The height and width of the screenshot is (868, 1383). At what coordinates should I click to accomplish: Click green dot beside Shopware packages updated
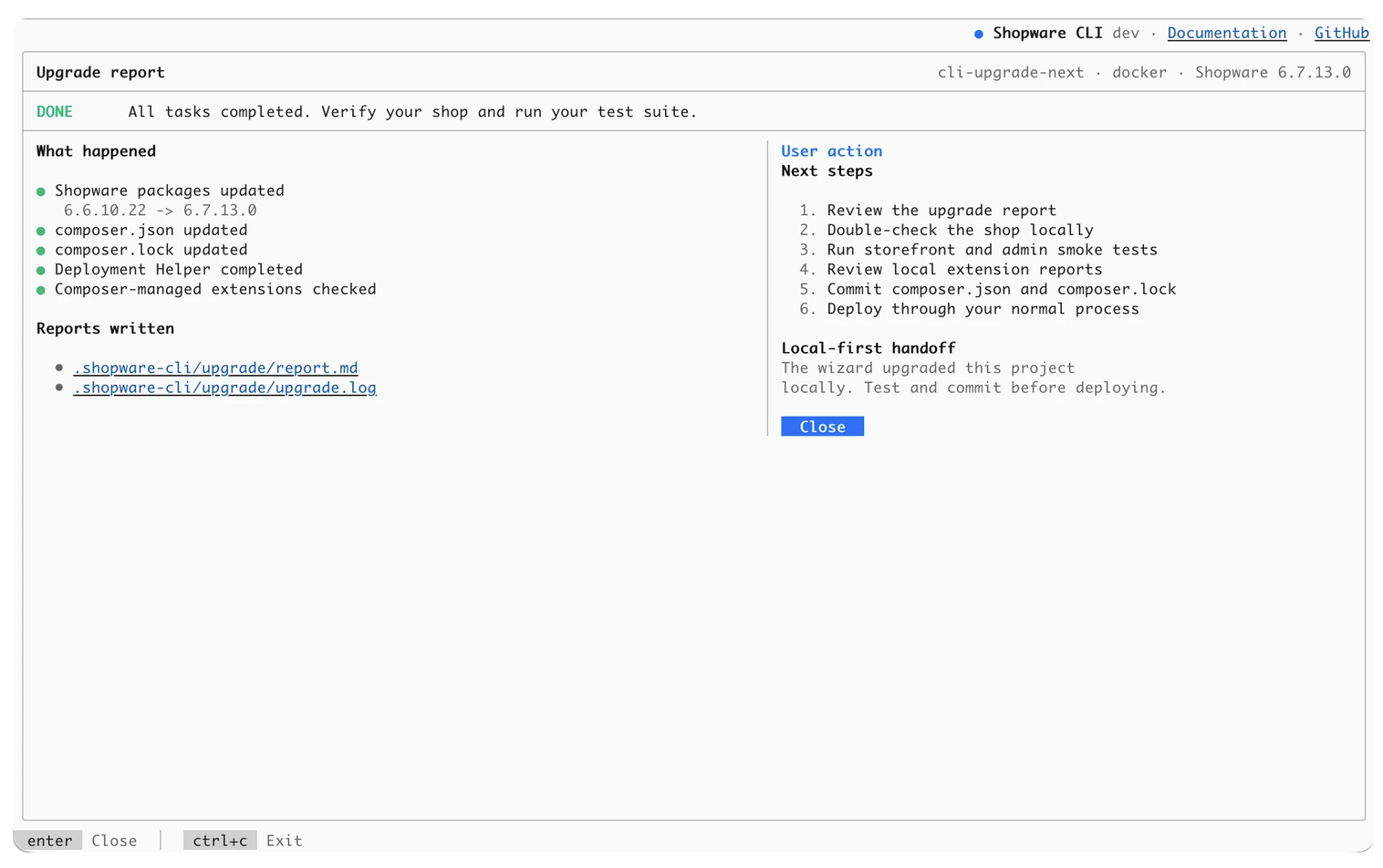pos(41,191)
